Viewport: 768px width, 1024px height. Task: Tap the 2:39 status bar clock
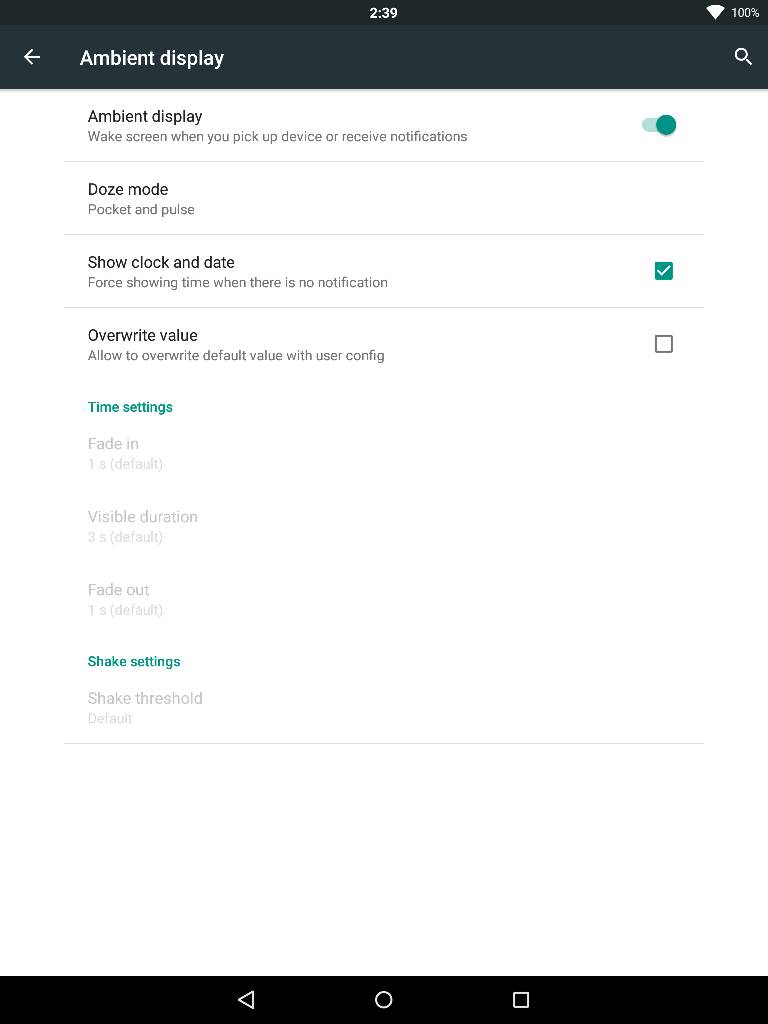coord(383,12)
